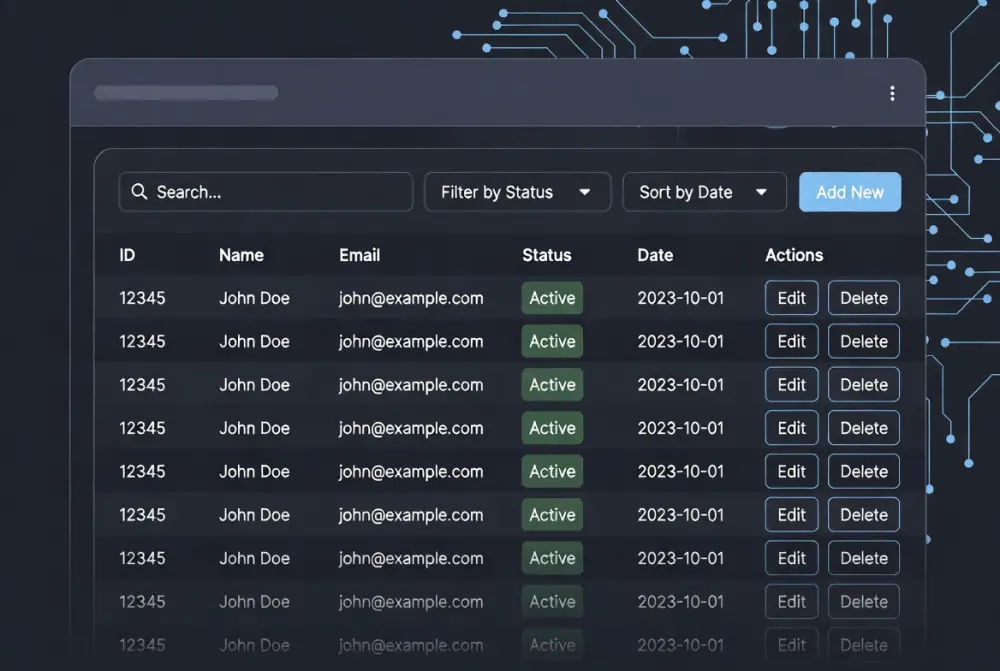The image size is (1000, 671).
Task: Click the Add New button
Action: pyautogui.click(x=850, y=191)
